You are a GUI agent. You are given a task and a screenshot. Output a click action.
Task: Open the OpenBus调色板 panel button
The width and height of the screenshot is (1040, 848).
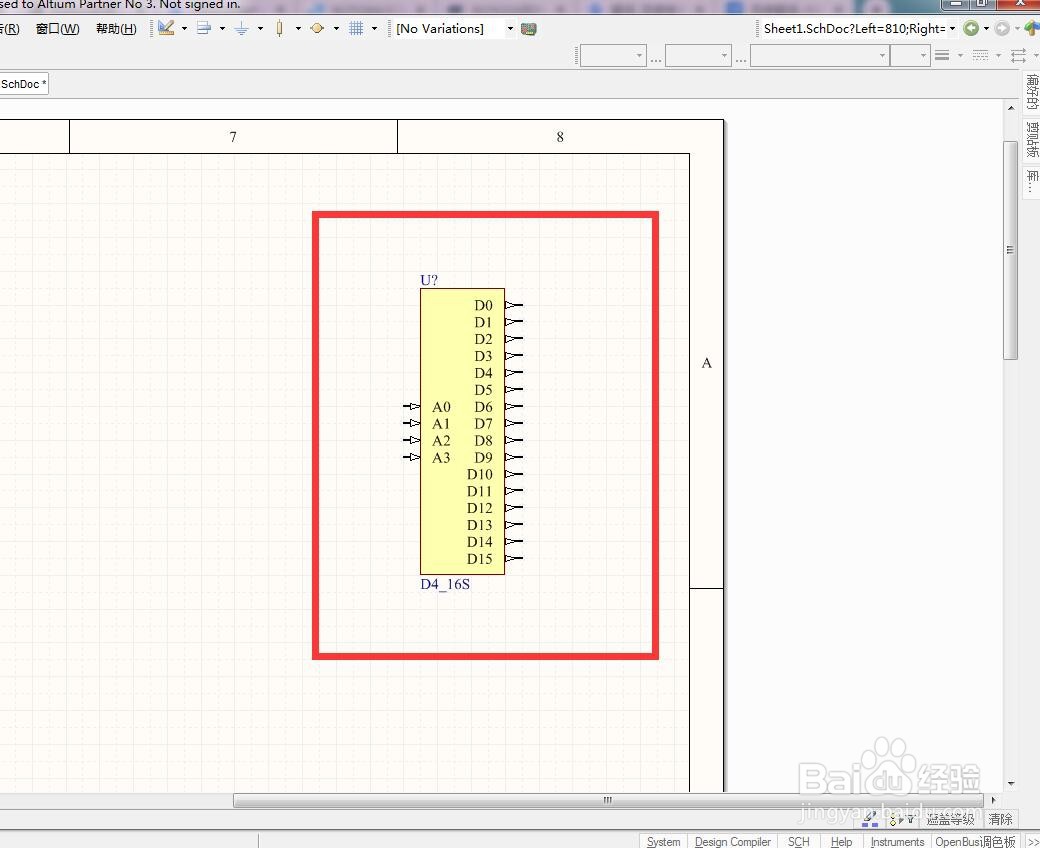pyautogui.click(x=975, y=841)
